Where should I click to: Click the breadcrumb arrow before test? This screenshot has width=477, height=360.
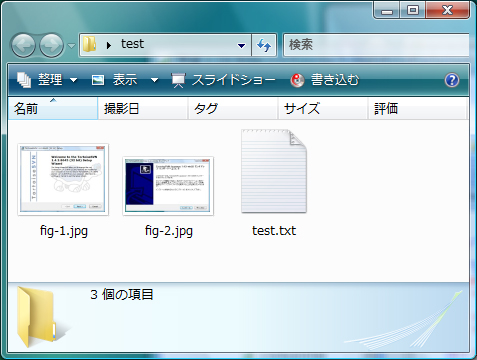[109, 45]
